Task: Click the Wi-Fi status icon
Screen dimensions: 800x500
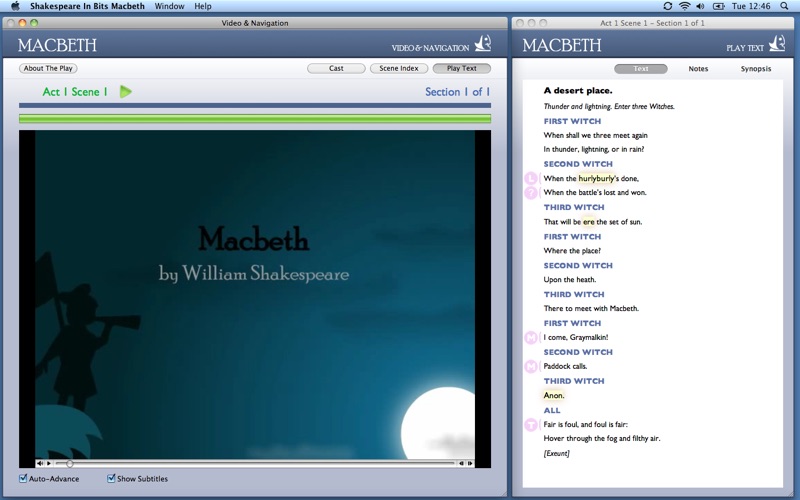Action: [685, 6]
